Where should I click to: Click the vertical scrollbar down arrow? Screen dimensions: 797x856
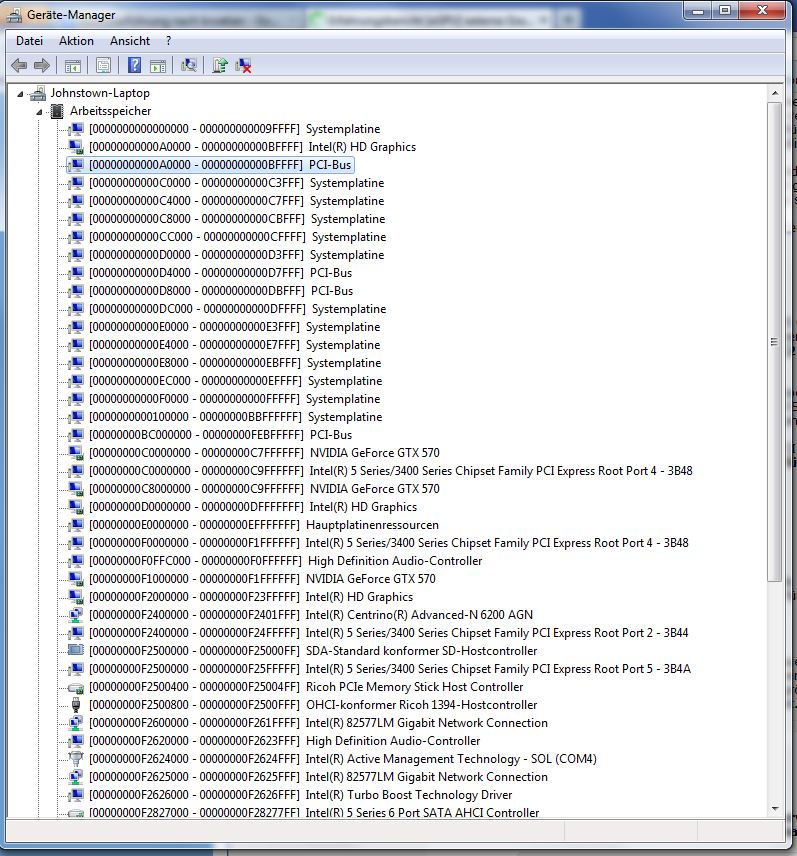click(775, 809)
